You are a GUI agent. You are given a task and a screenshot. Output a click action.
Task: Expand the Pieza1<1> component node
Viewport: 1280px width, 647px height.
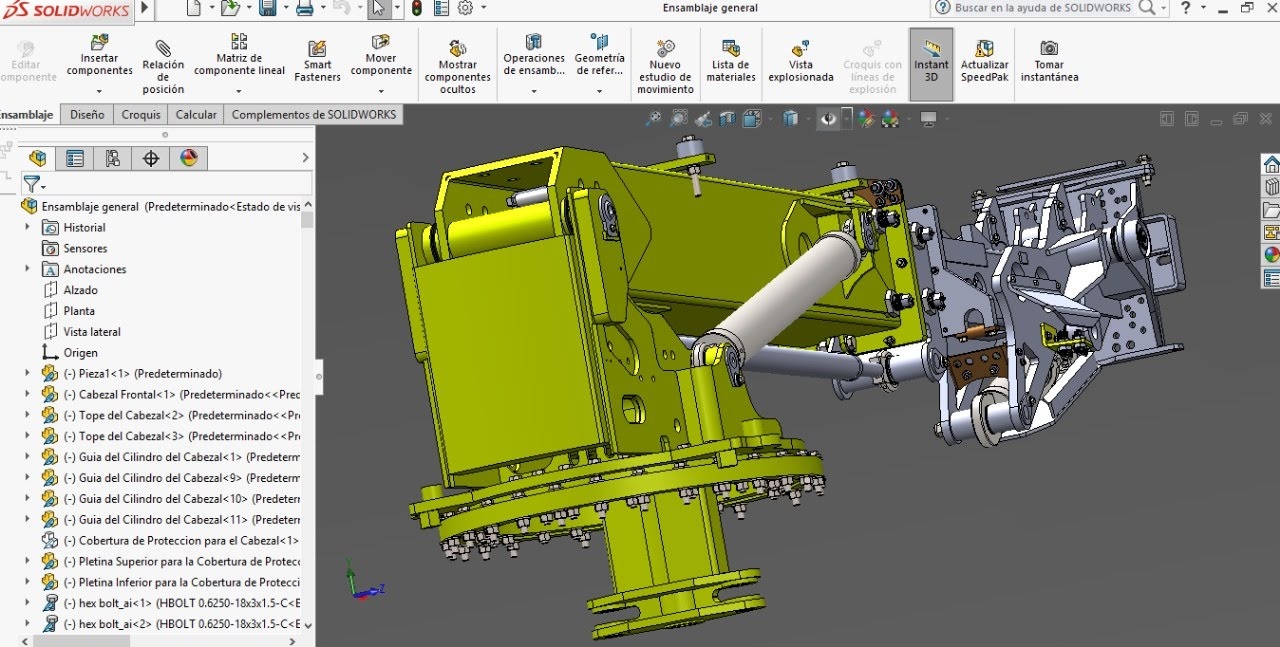[28, 373]
